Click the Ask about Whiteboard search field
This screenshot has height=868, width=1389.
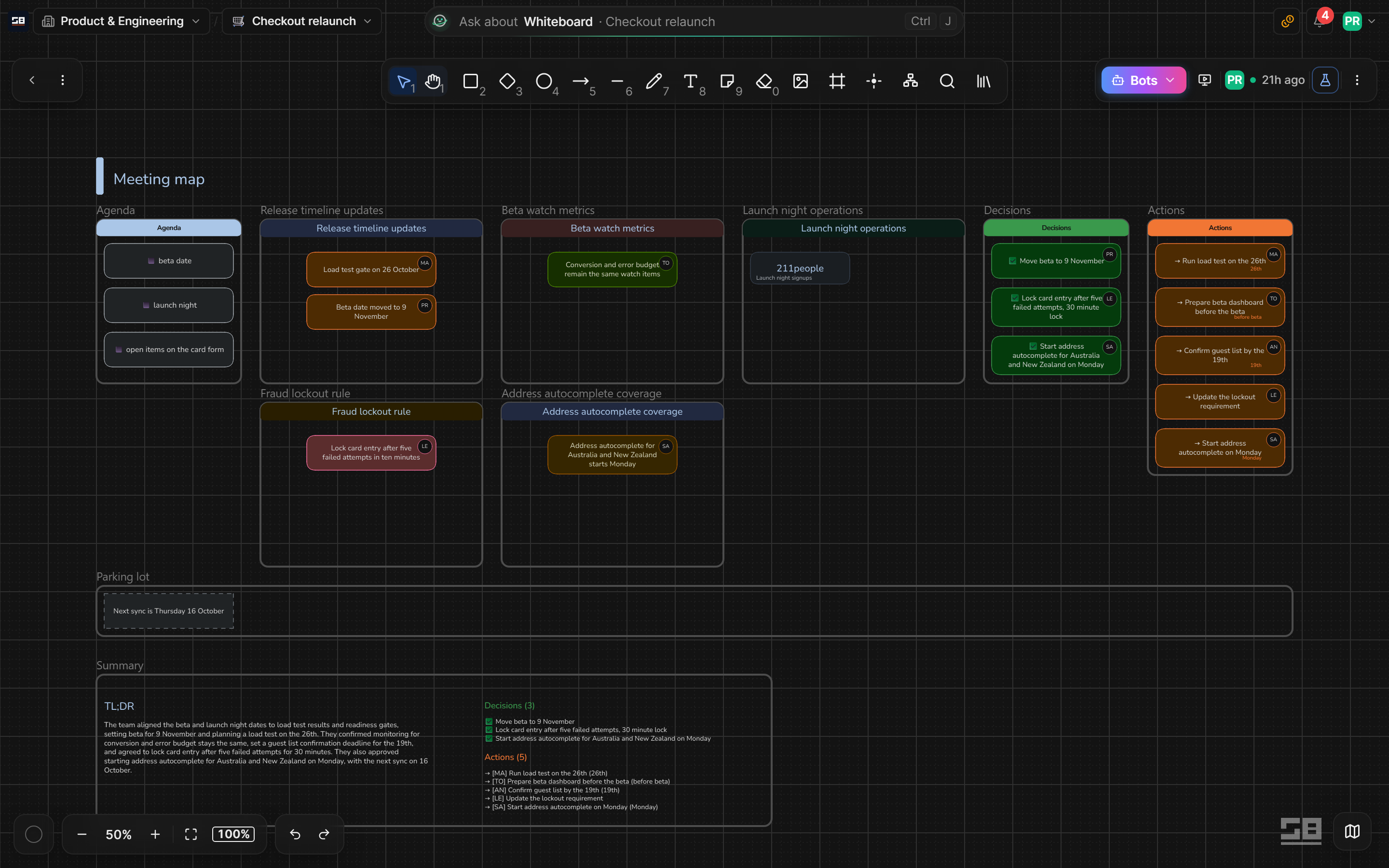[694, 21]
